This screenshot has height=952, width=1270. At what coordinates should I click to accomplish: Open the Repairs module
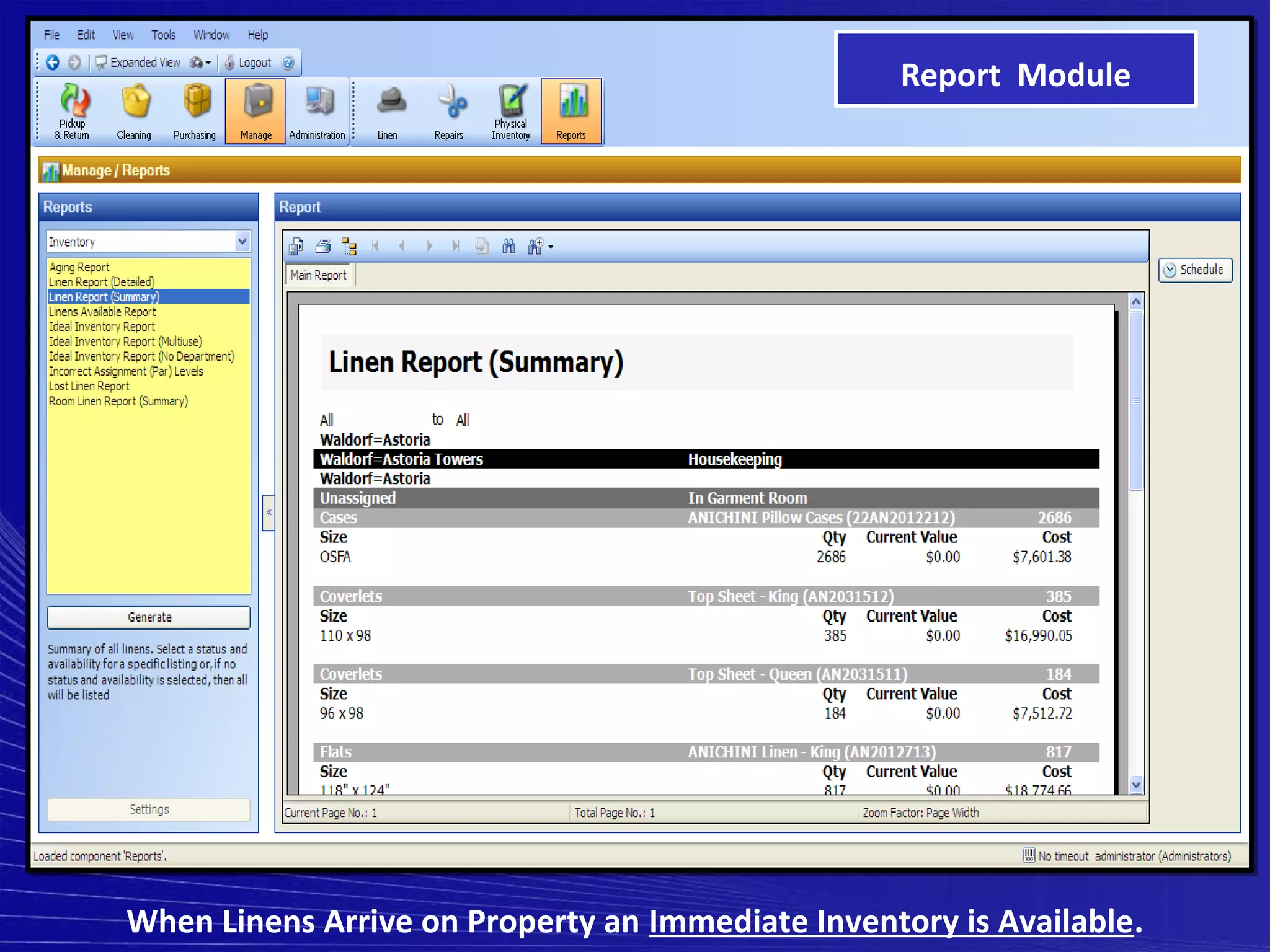449,112
